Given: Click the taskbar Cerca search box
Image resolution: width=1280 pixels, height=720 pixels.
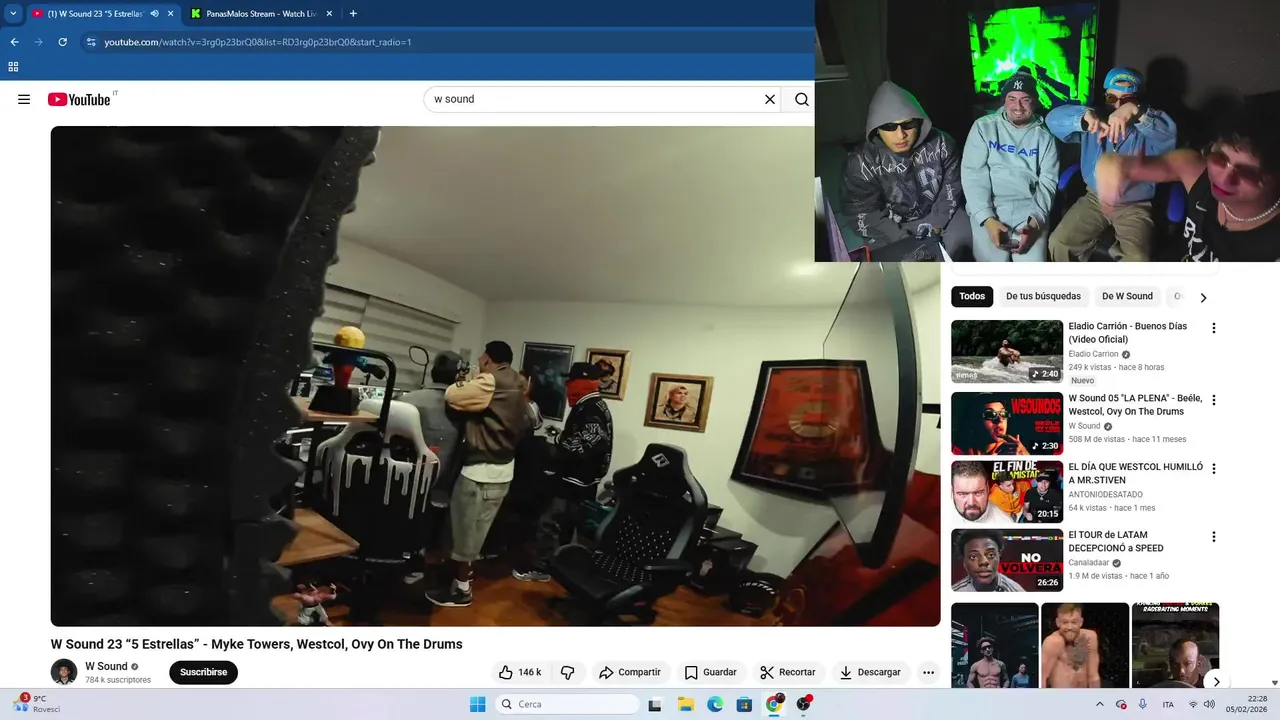Looking at the screenshot, I should (567, 704).
